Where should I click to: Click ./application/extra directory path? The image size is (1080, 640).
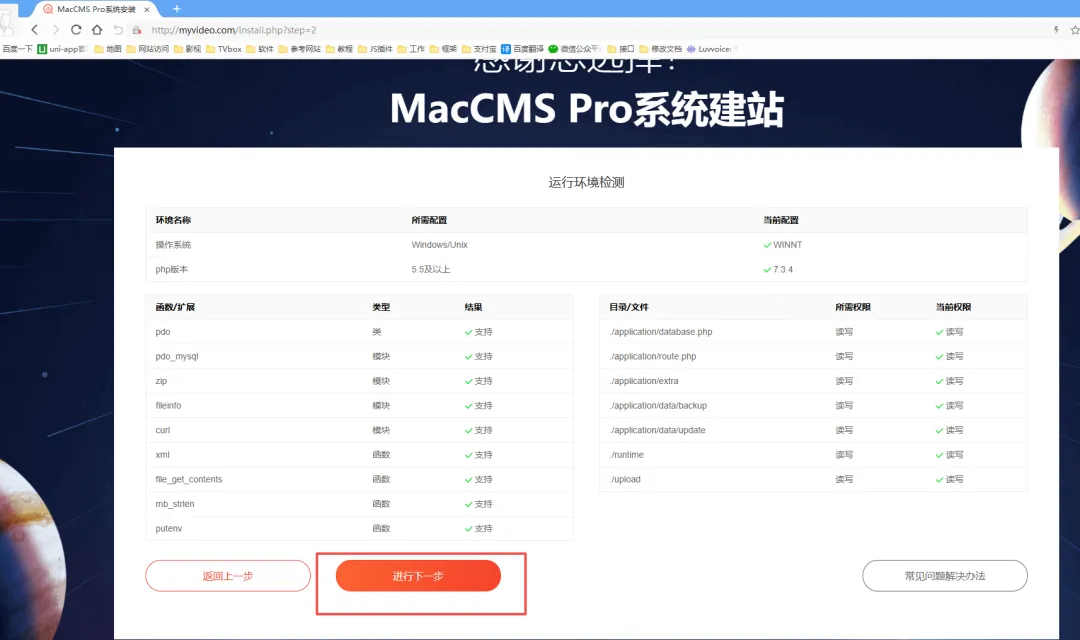pos(644,381)
